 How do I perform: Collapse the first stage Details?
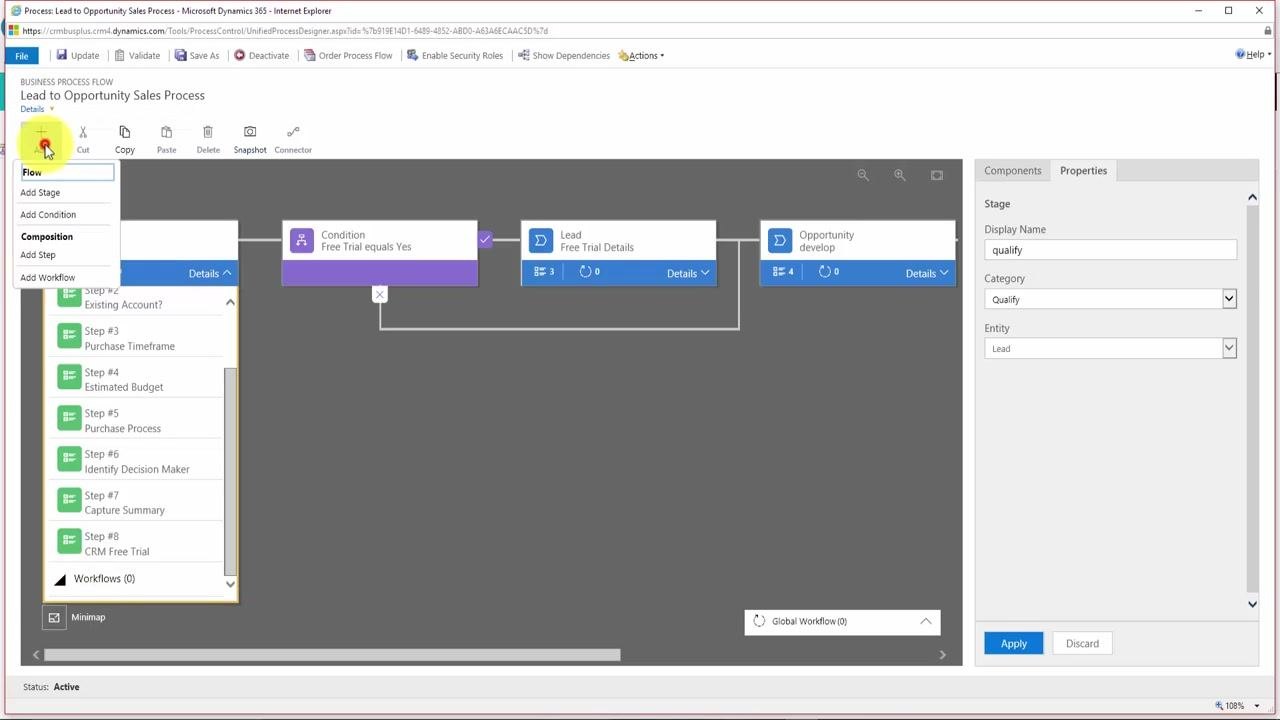point(210,273)
